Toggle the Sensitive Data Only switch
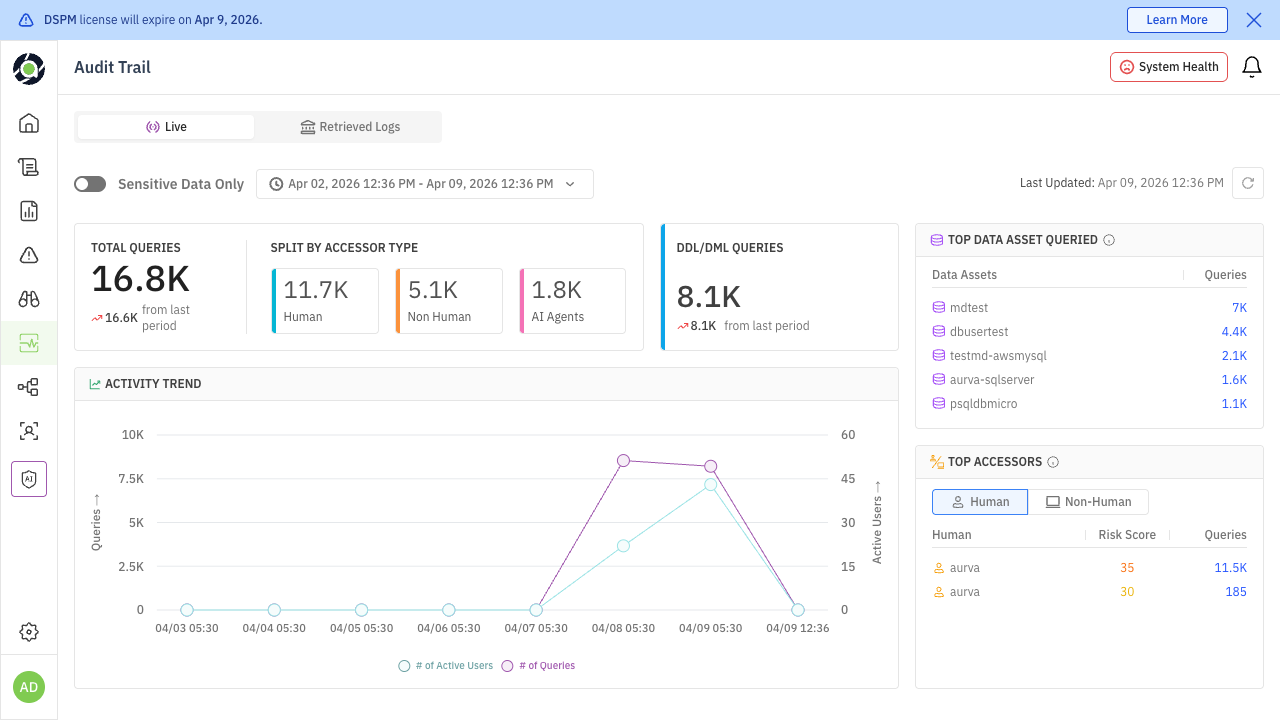1280x720 pixels. 90,184
